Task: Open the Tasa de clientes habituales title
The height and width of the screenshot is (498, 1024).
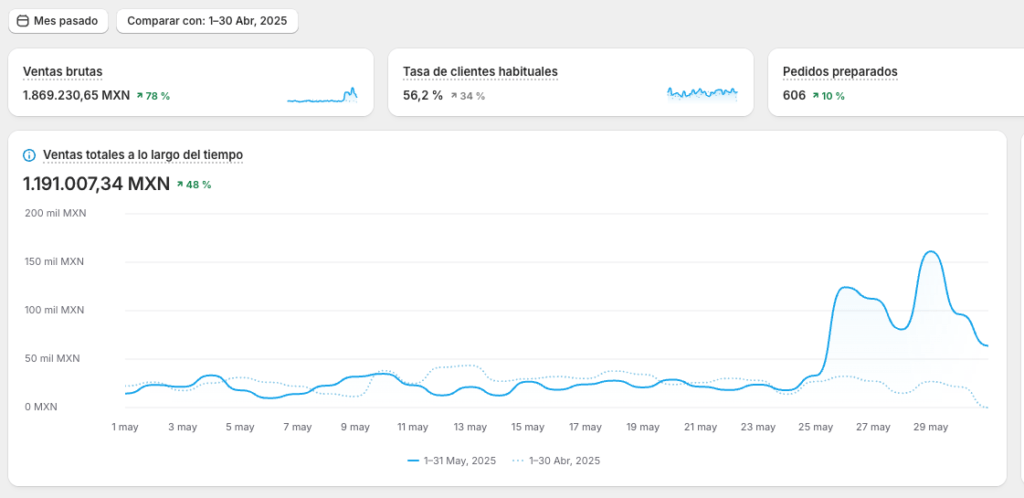Action: coord(480,72)
